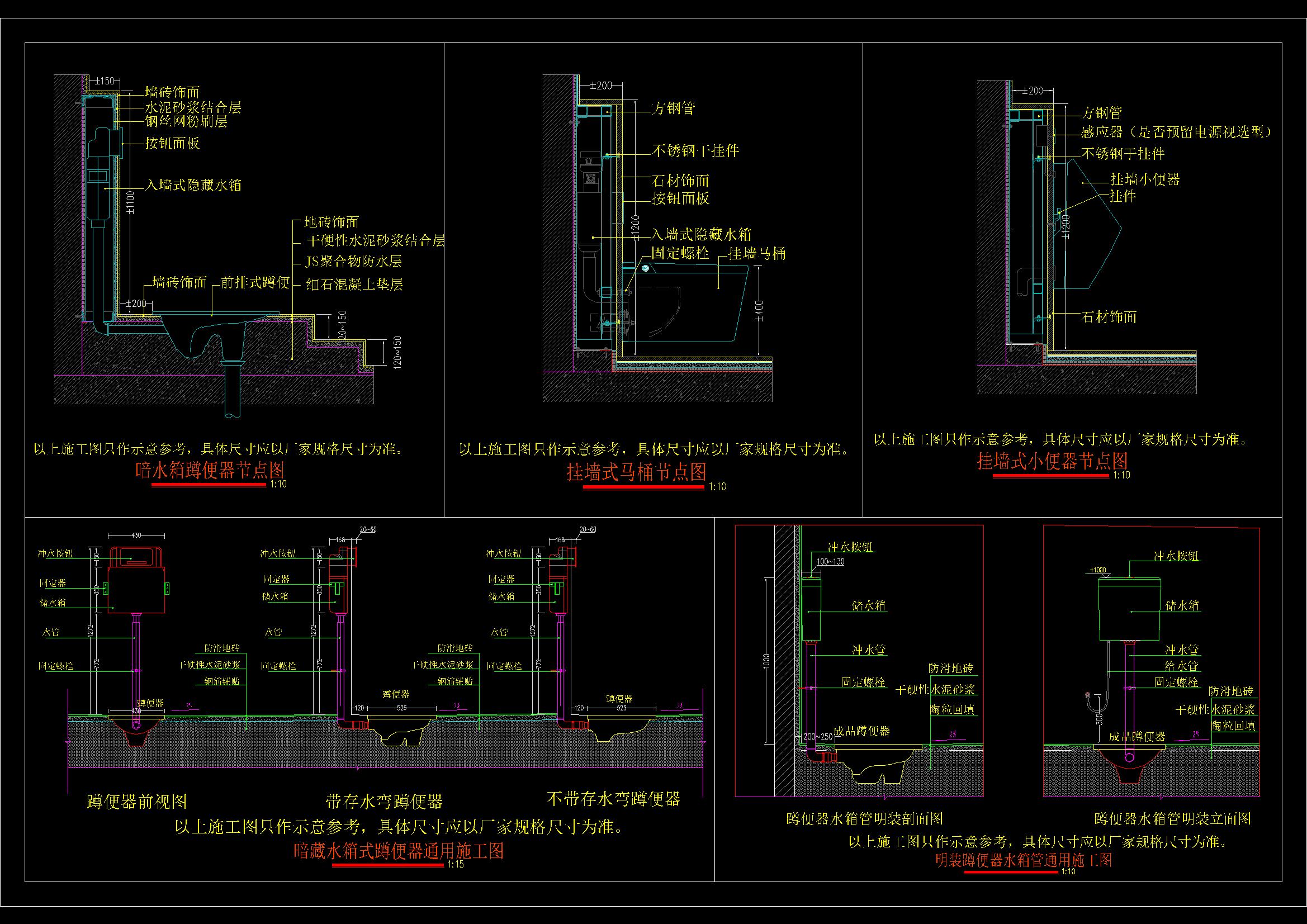Select the 暗藏水箱式蹲便器通用施工图 title

point(399,852)
